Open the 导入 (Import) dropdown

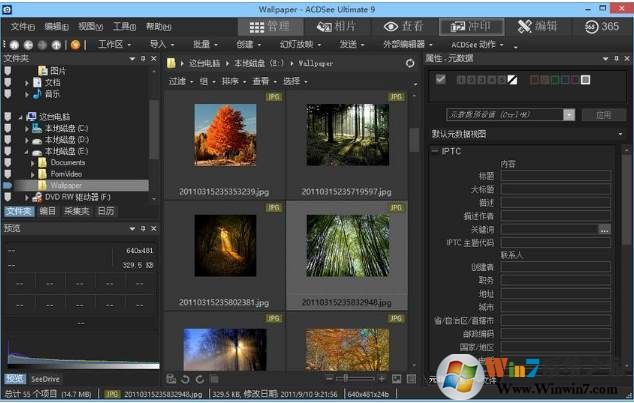click(162, 44)
